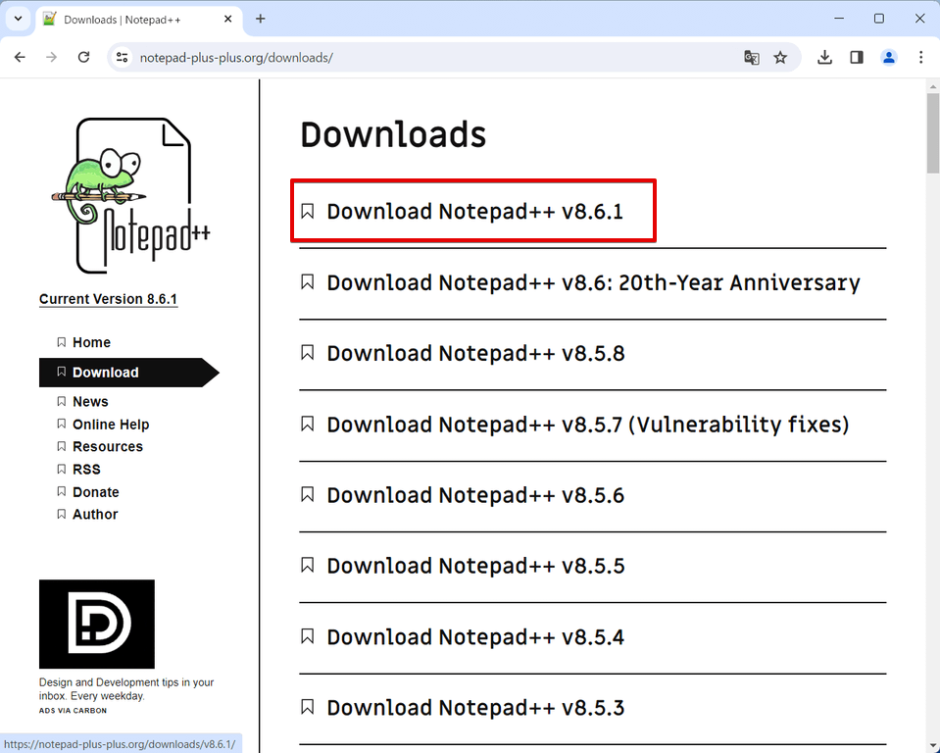Click the Notepad++ chameleon logo

(x=129, y=195)
